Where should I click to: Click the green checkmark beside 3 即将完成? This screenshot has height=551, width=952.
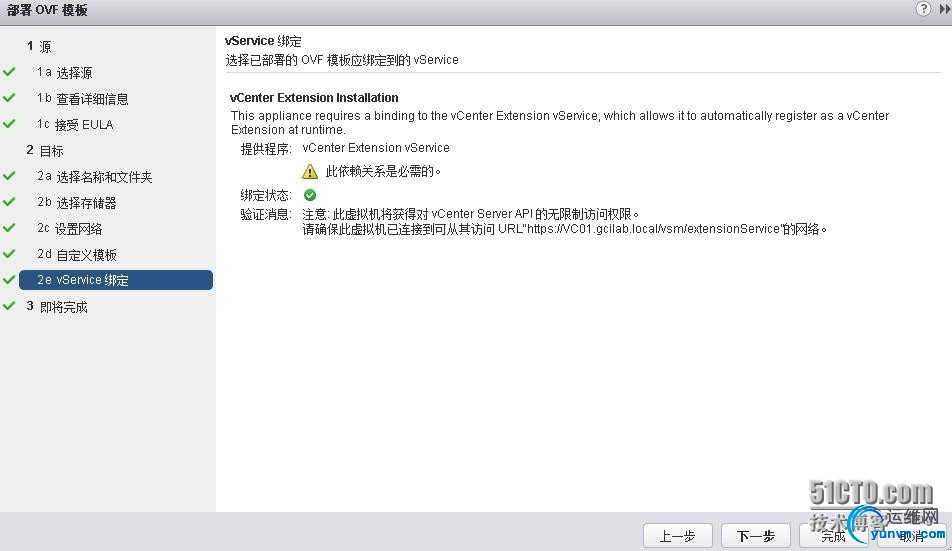(x=9, y=306)
